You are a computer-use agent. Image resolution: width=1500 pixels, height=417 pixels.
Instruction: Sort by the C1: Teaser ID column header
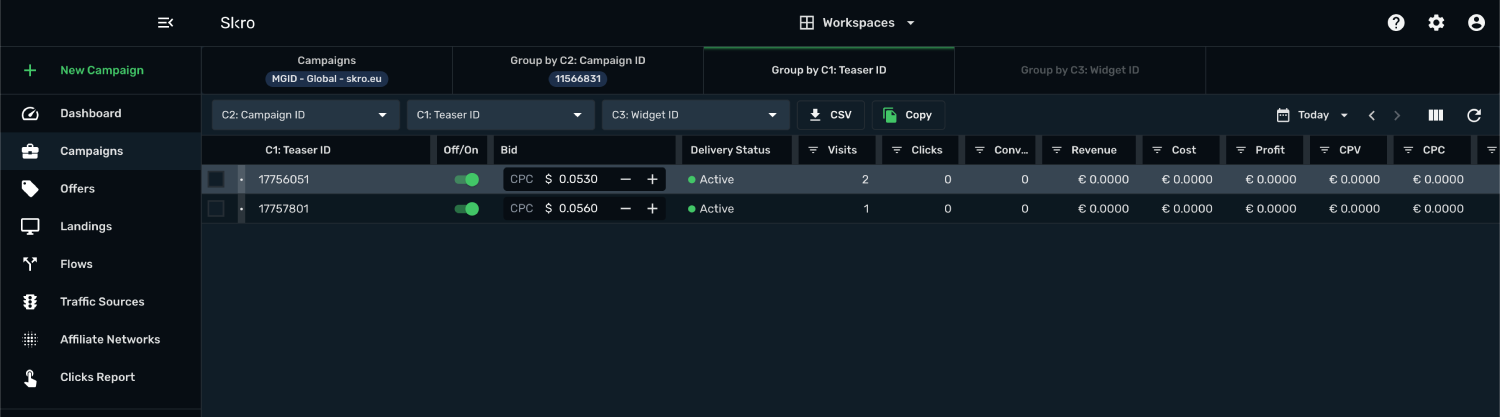coord(298,150)
